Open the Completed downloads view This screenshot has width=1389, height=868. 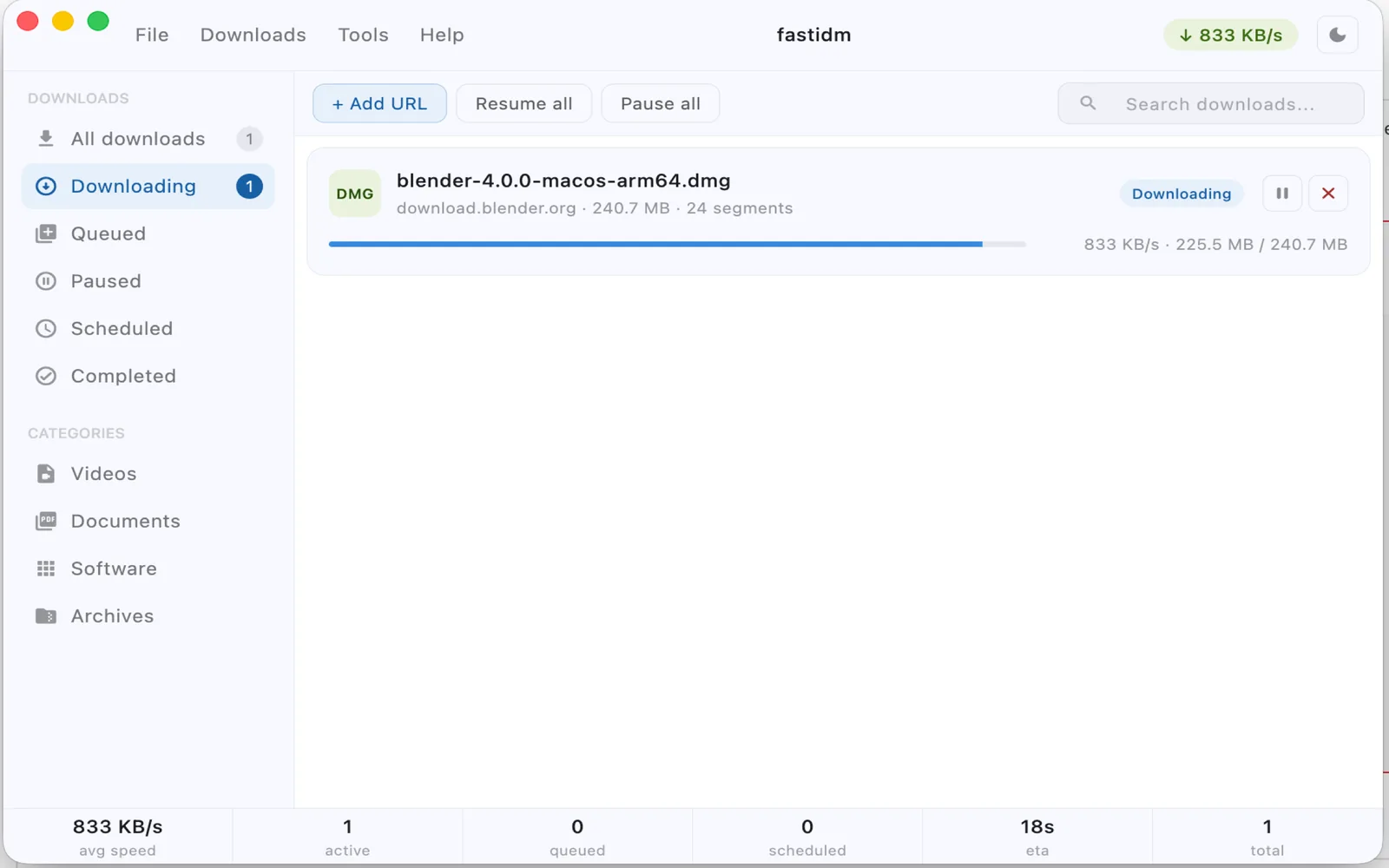(x=148, y=376)
